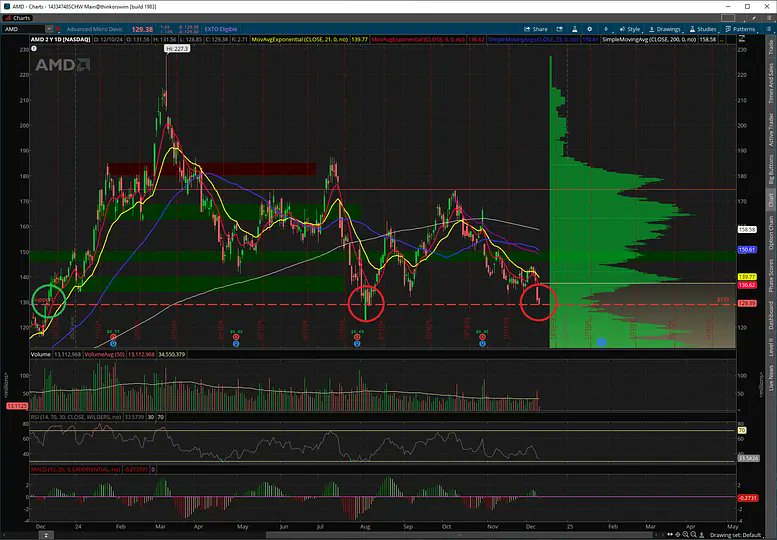Image resolution: width=777 pixels, height=540 pixels.
Task: Click the VolumeAvg (50) study label
Action: 105,354
